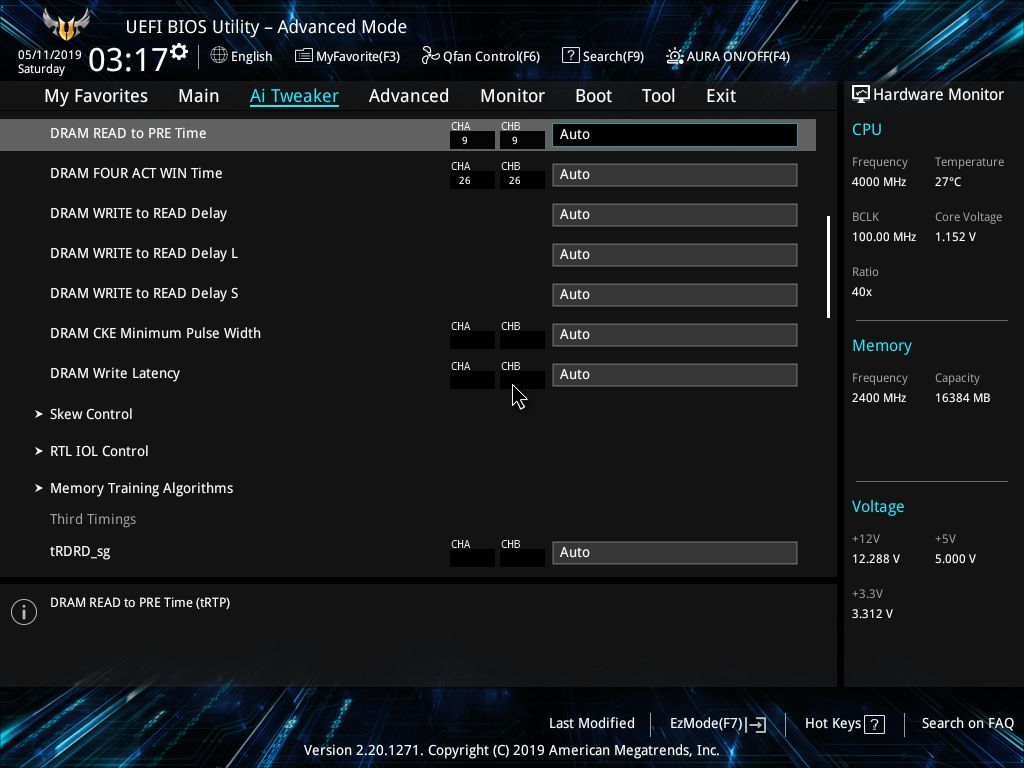
Task: Click +5V 5.000 V reading
Action: (955, 559)
